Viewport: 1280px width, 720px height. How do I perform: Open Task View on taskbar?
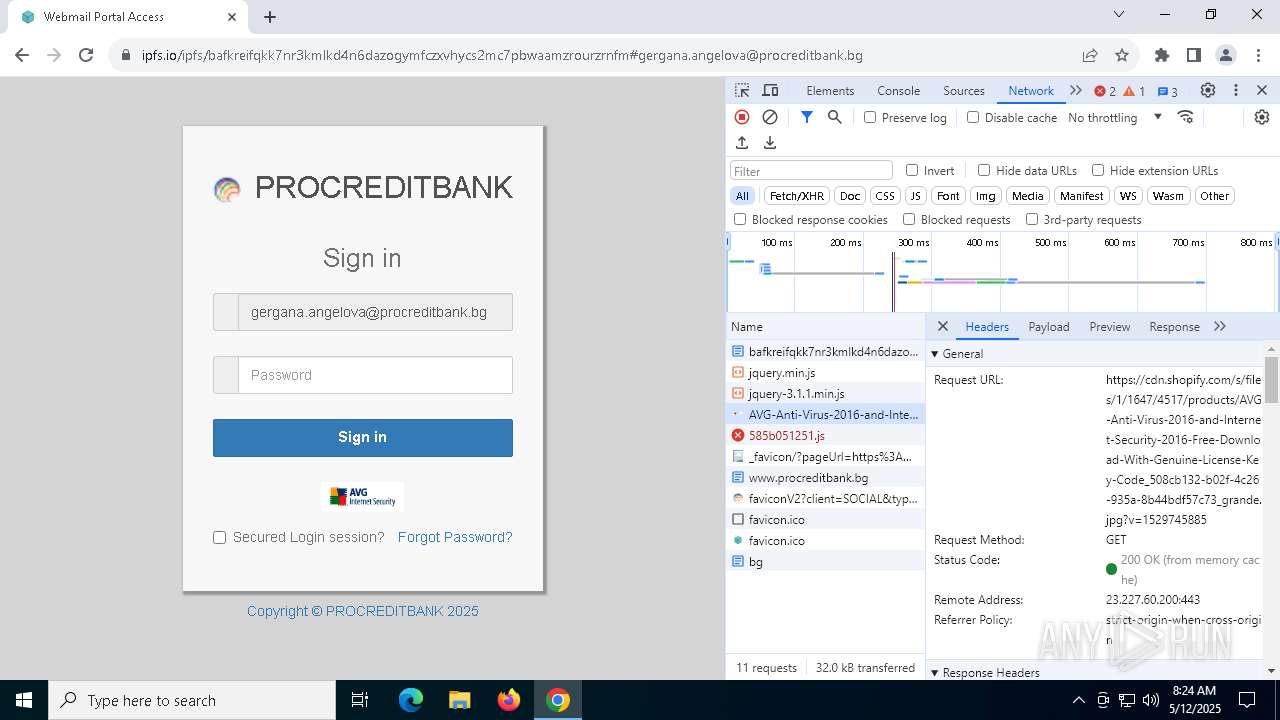[x=361, y=700]
